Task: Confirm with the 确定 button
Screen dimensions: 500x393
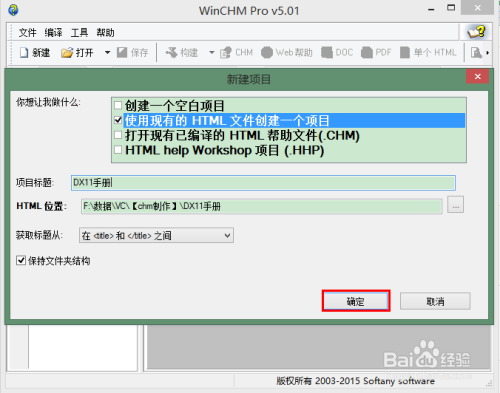Action: [356, 301]
